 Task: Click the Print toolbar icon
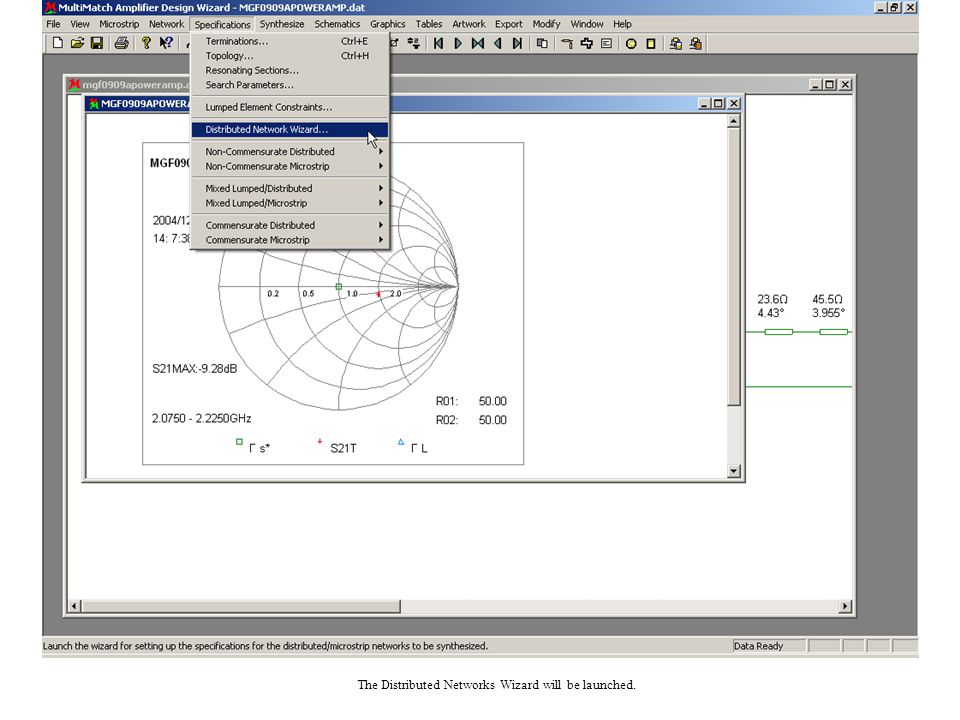tap(121, 43)
